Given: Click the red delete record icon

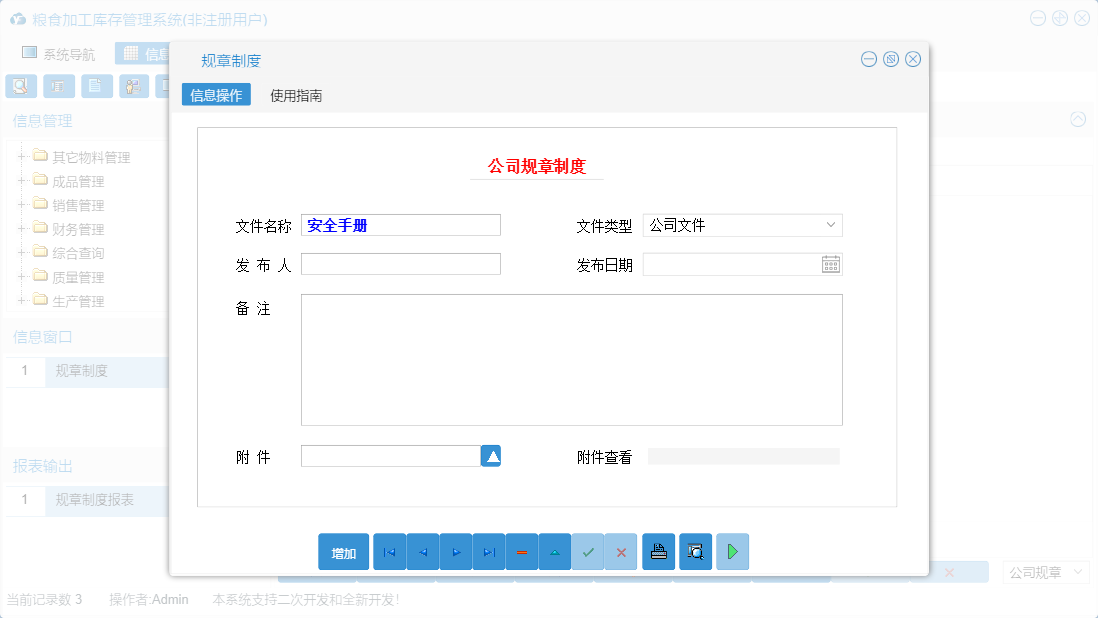Looking at the screenshot, I should tap(521, 551).
